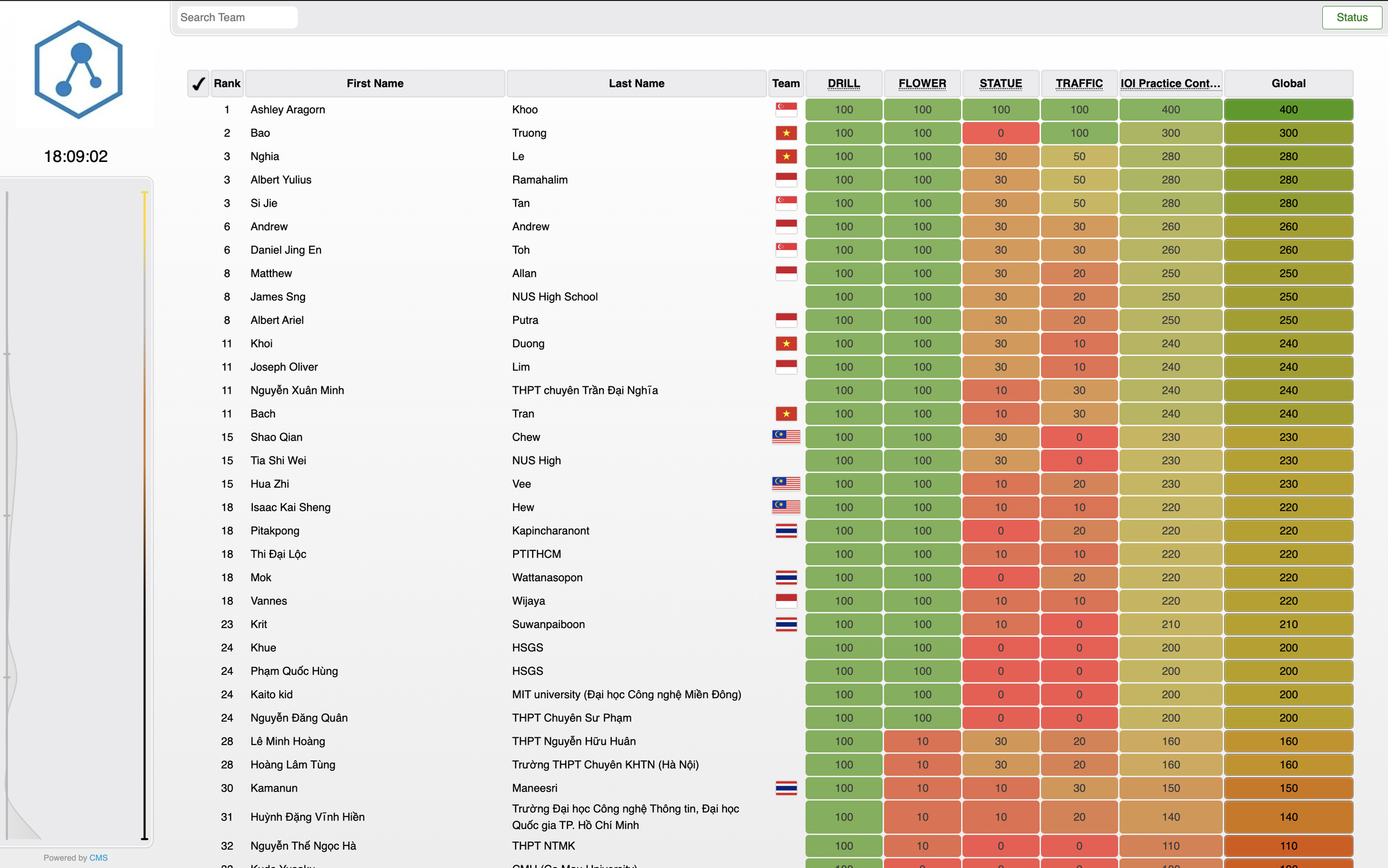The width and height of the screenshot is (1388, 868).
Task: Click the checkmark select-all column header
Action: [x=198, y=83]
